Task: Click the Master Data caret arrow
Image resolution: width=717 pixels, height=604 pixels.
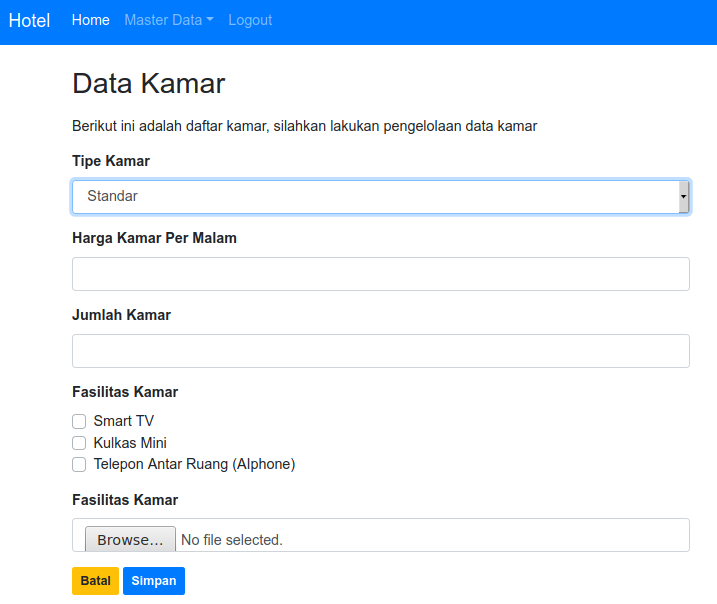Action: 210,20
